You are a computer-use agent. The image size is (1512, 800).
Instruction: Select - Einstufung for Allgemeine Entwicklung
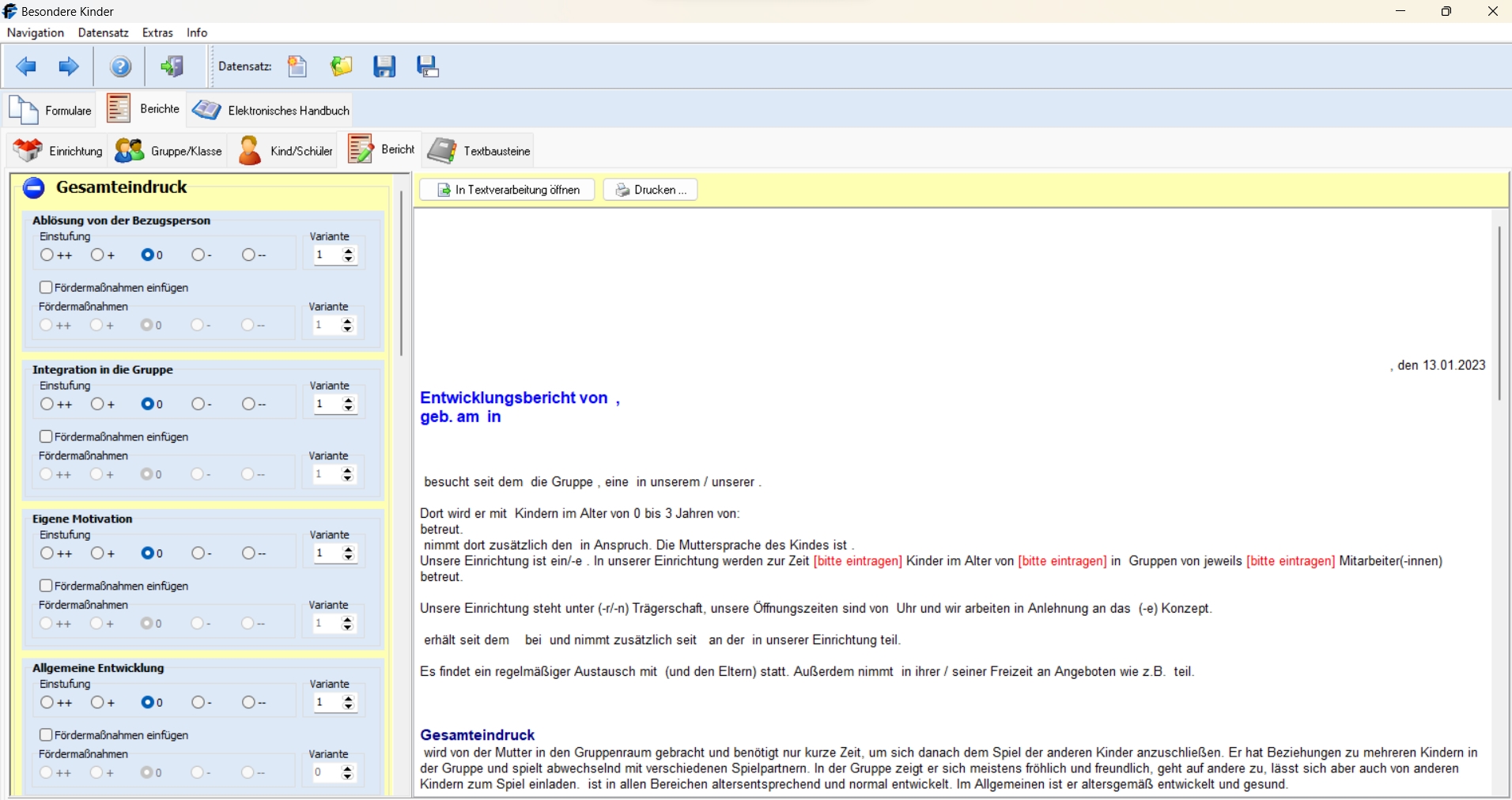[x=198, y=703]
